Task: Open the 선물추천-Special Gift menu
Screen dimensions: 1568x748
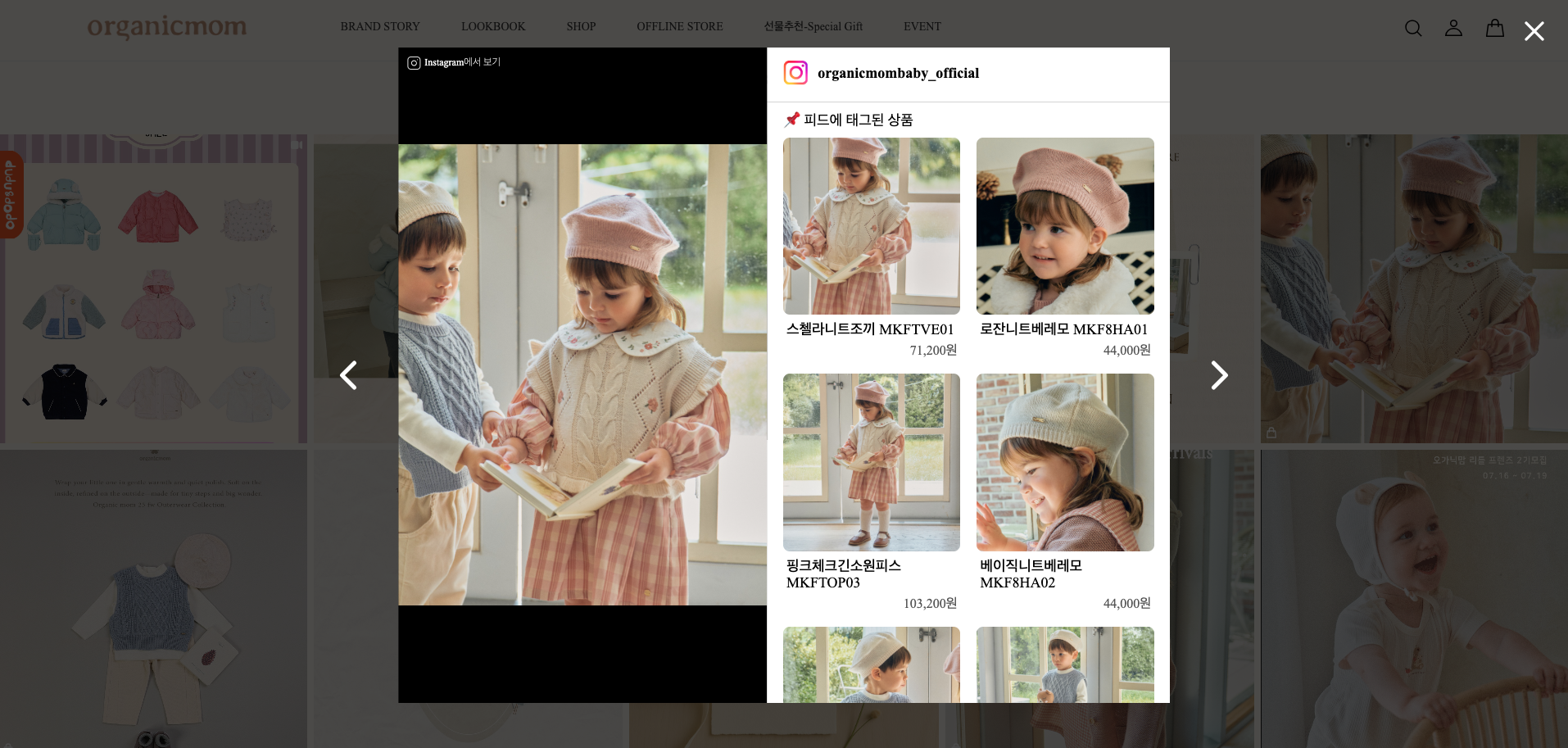Action: click(813, 26)
